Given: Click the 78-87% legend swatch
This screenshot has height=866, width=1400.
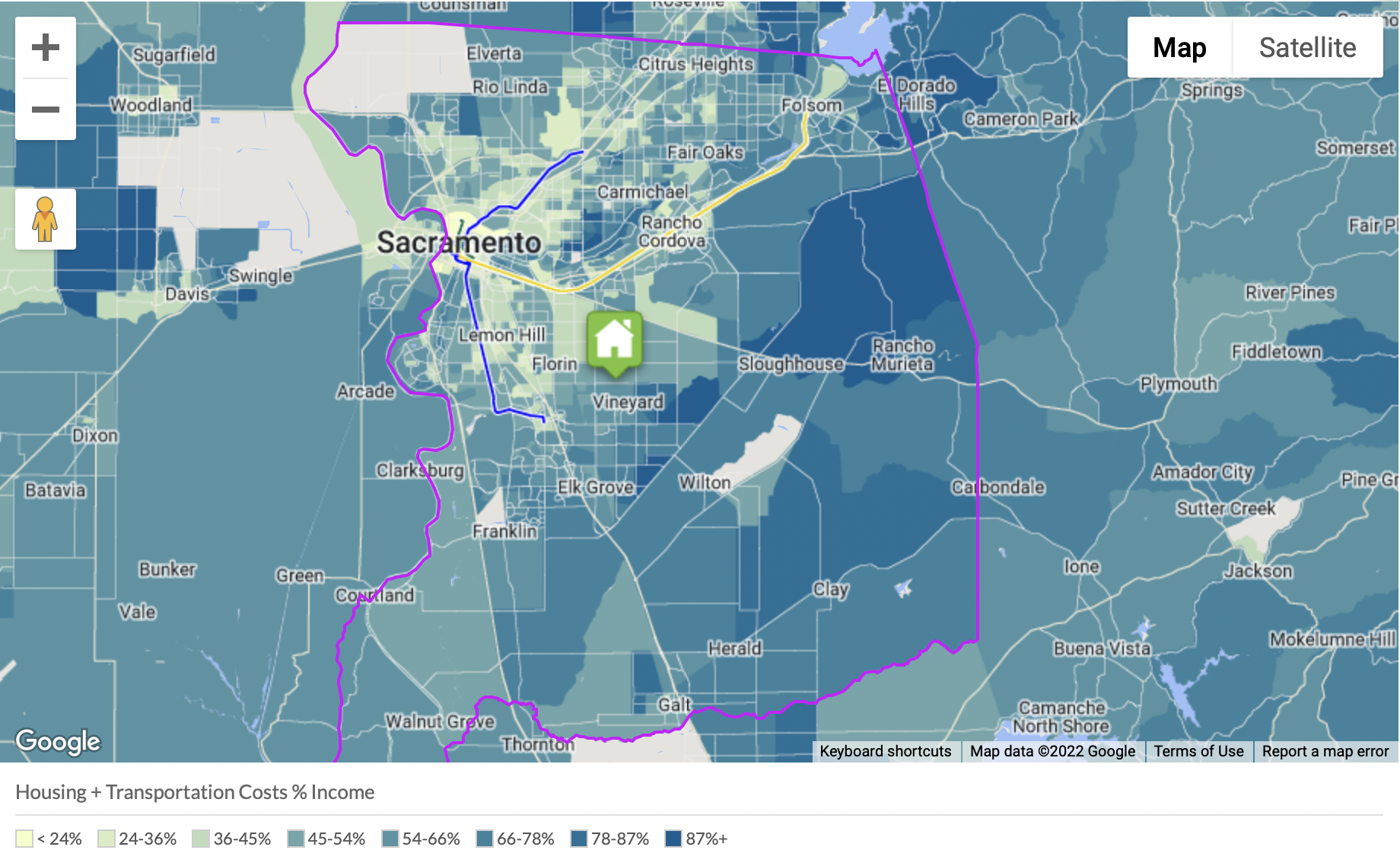Looking at the screenshot, I should coord(579,839).
